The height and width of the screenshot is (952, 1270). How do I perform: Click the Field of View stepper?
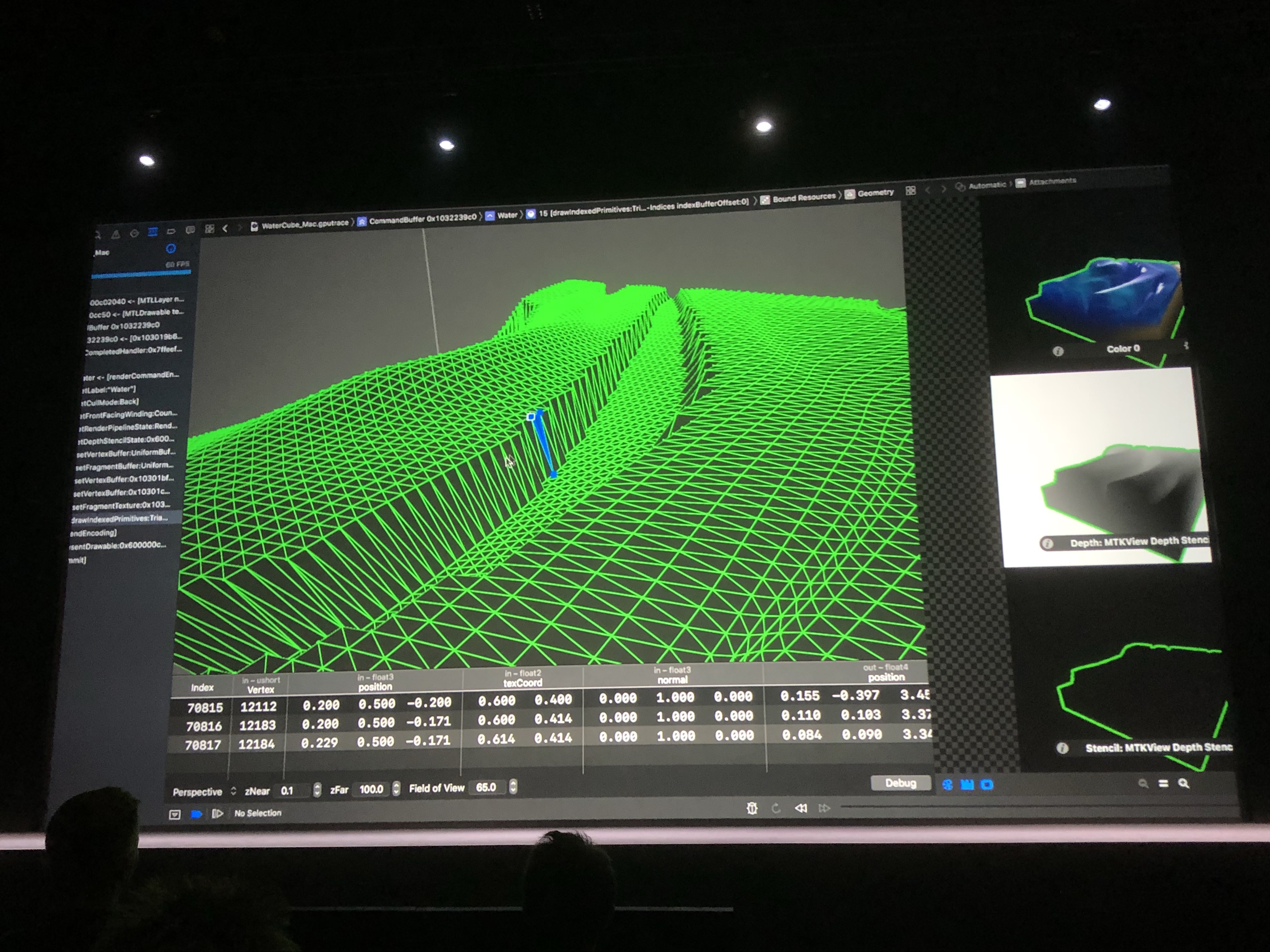(x=513, y=787)
